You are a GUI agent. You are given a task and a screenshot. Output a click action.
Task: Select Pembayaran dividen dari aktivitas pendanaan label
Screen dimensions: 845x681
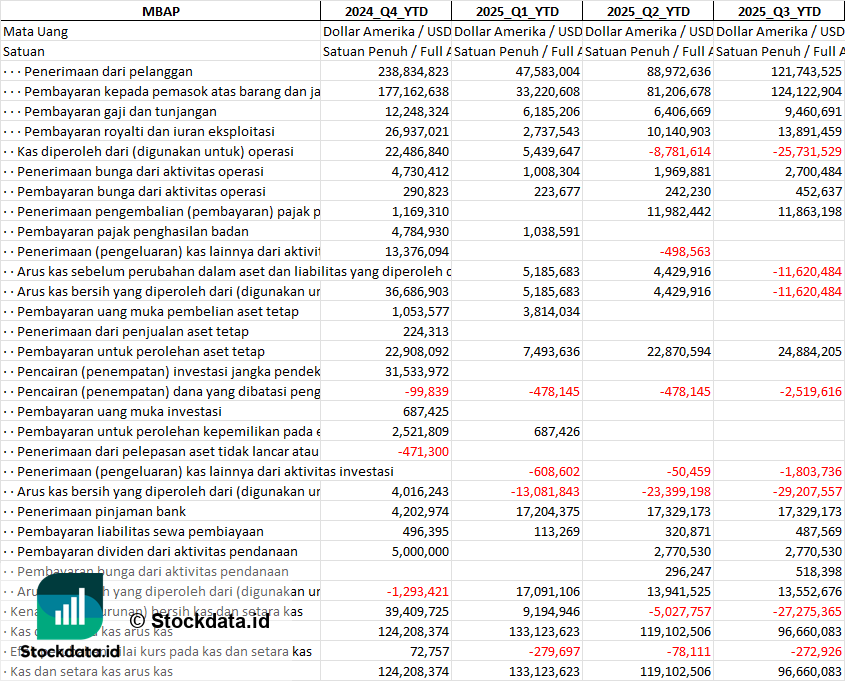tap(157, 551)
